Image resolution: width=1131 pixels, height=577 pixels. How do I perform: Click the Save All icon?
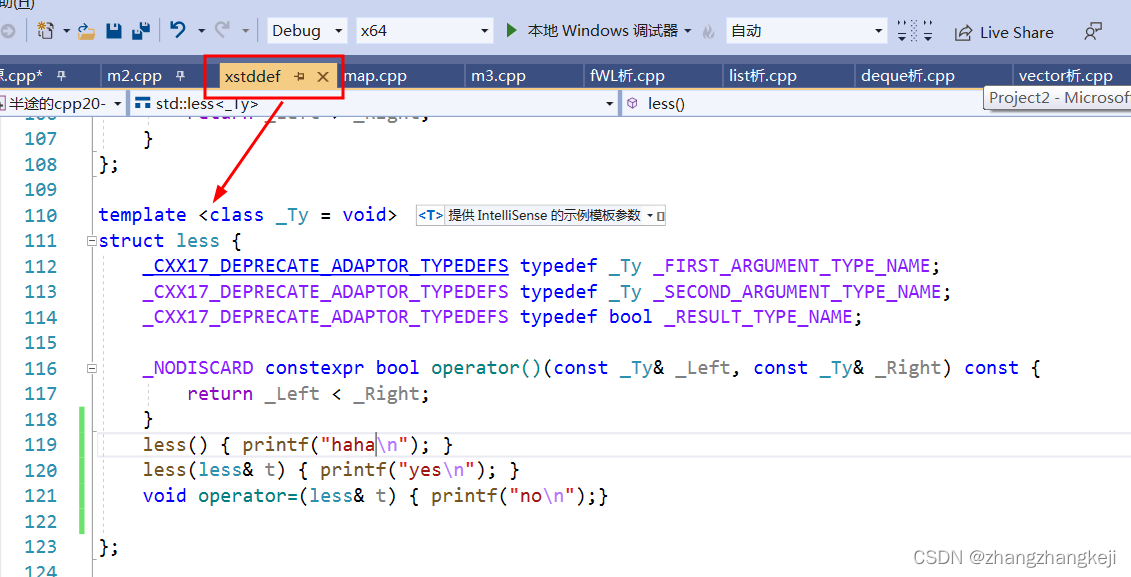coord(141,31)
